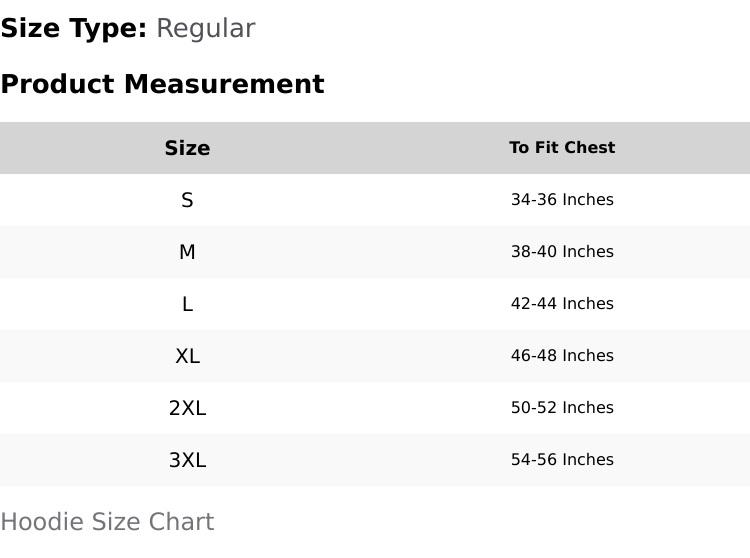This screenshot has height=558, width=750.
Task: Select the XL size cell
Action: pos(187,356)
